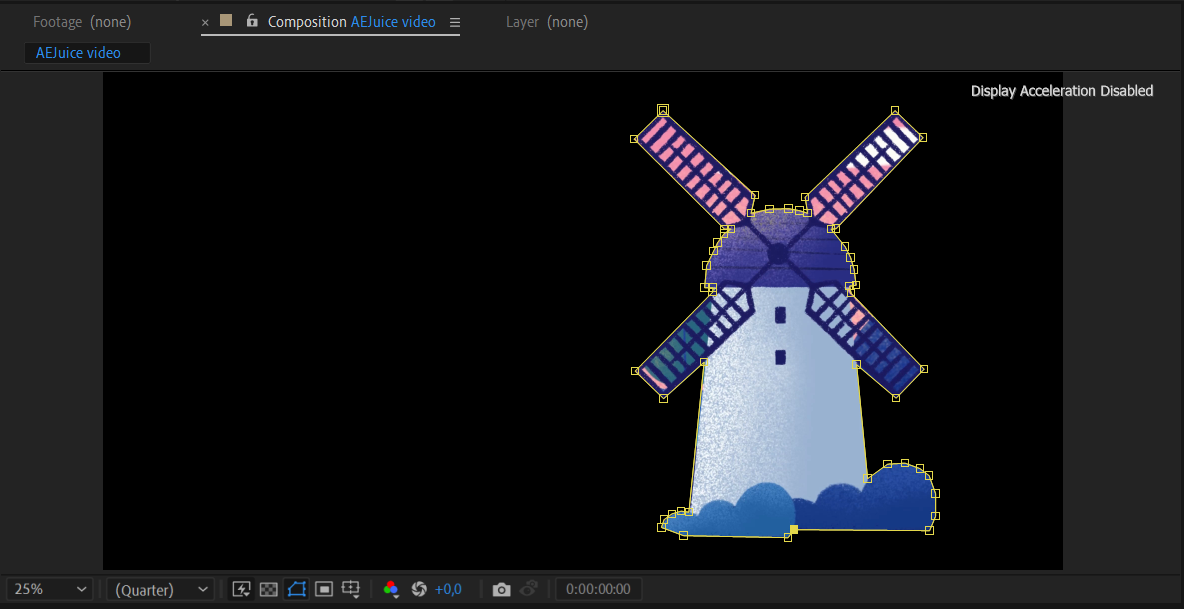1184x609 pixels.
Task: Toggle the transparency grid checkerboard
Action: (268, 589)
